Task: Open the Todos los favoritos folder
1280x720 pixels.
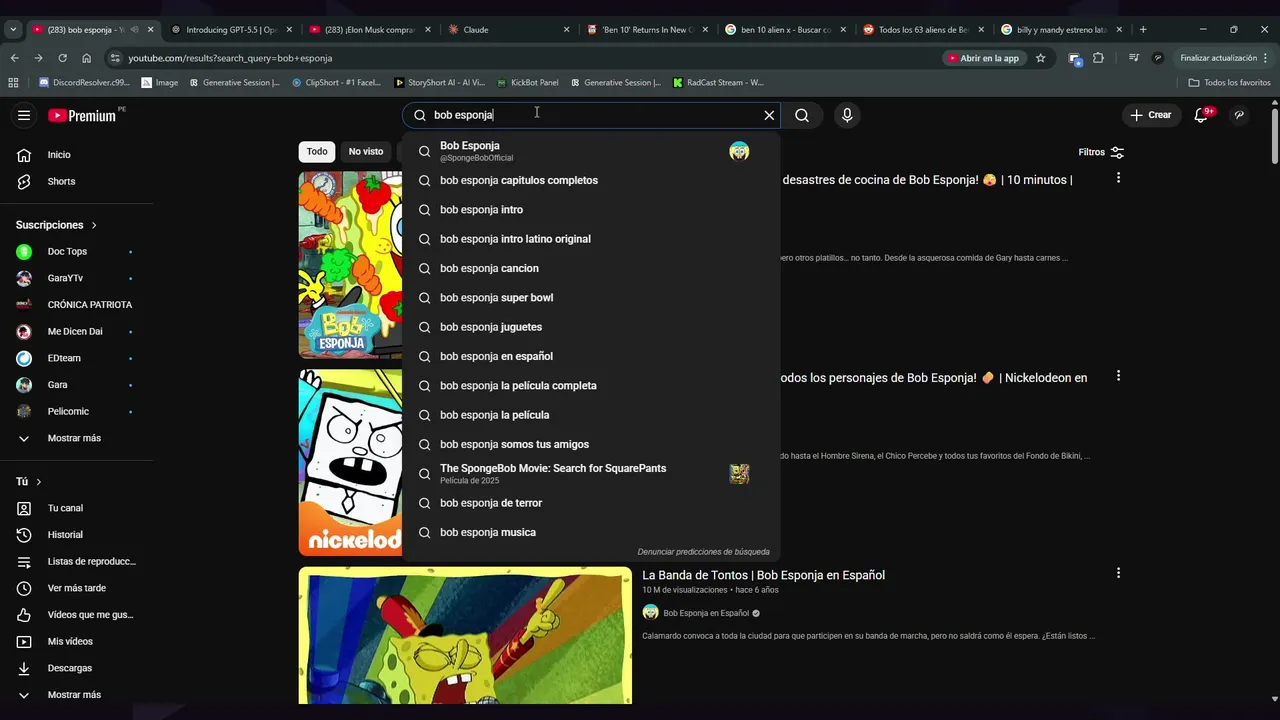Action: pyautogui.click(x=1229, y=82)
